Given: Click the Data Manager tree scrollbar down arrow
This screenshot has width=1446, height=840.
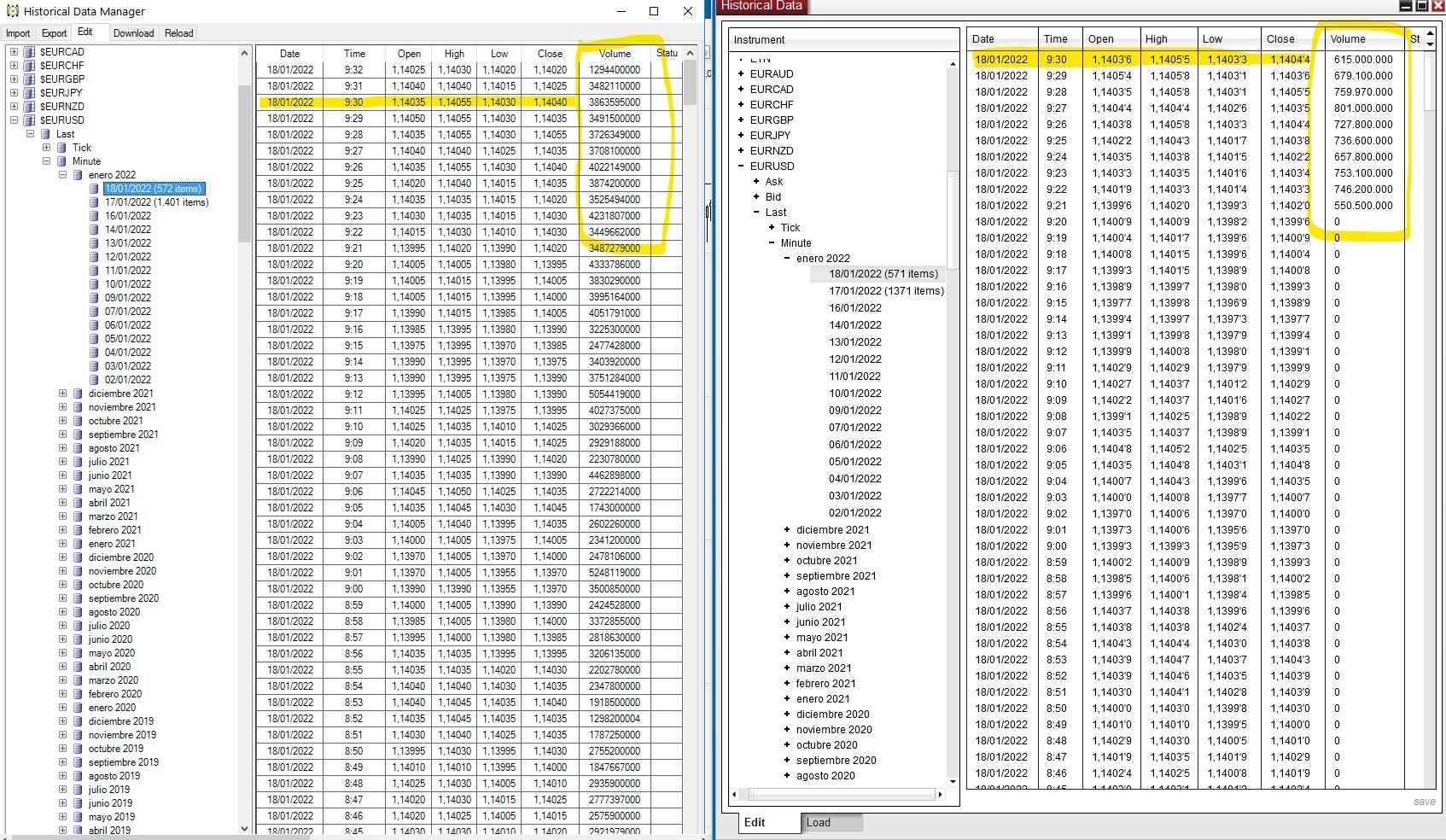Looking at the screenshot, I should [244, 827].
